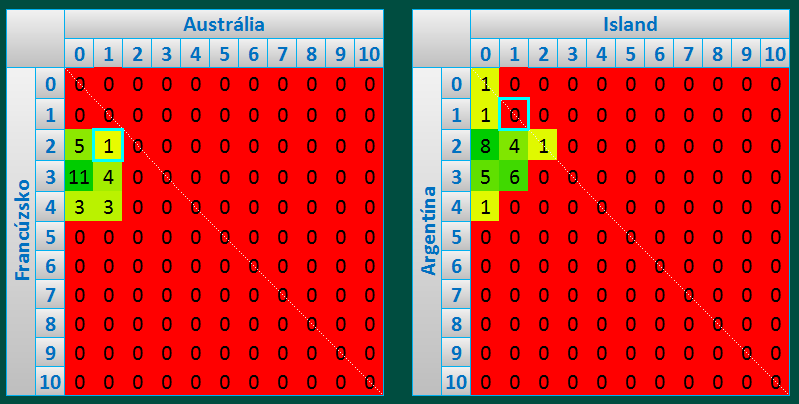Click the Argentína 4, Island 0 cell showing 1
Image resolution: width=799 pixels, height=404 pixels.
pos(485,205)
